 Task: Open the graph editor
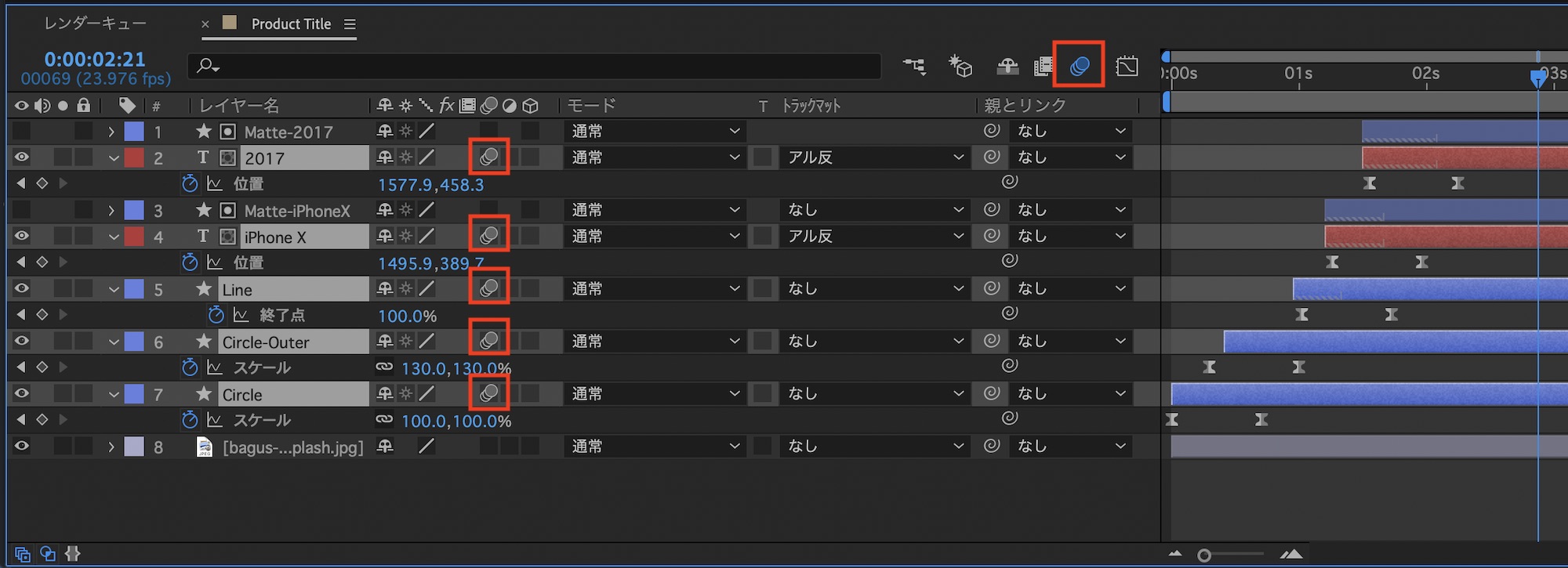coord(1127,66)
